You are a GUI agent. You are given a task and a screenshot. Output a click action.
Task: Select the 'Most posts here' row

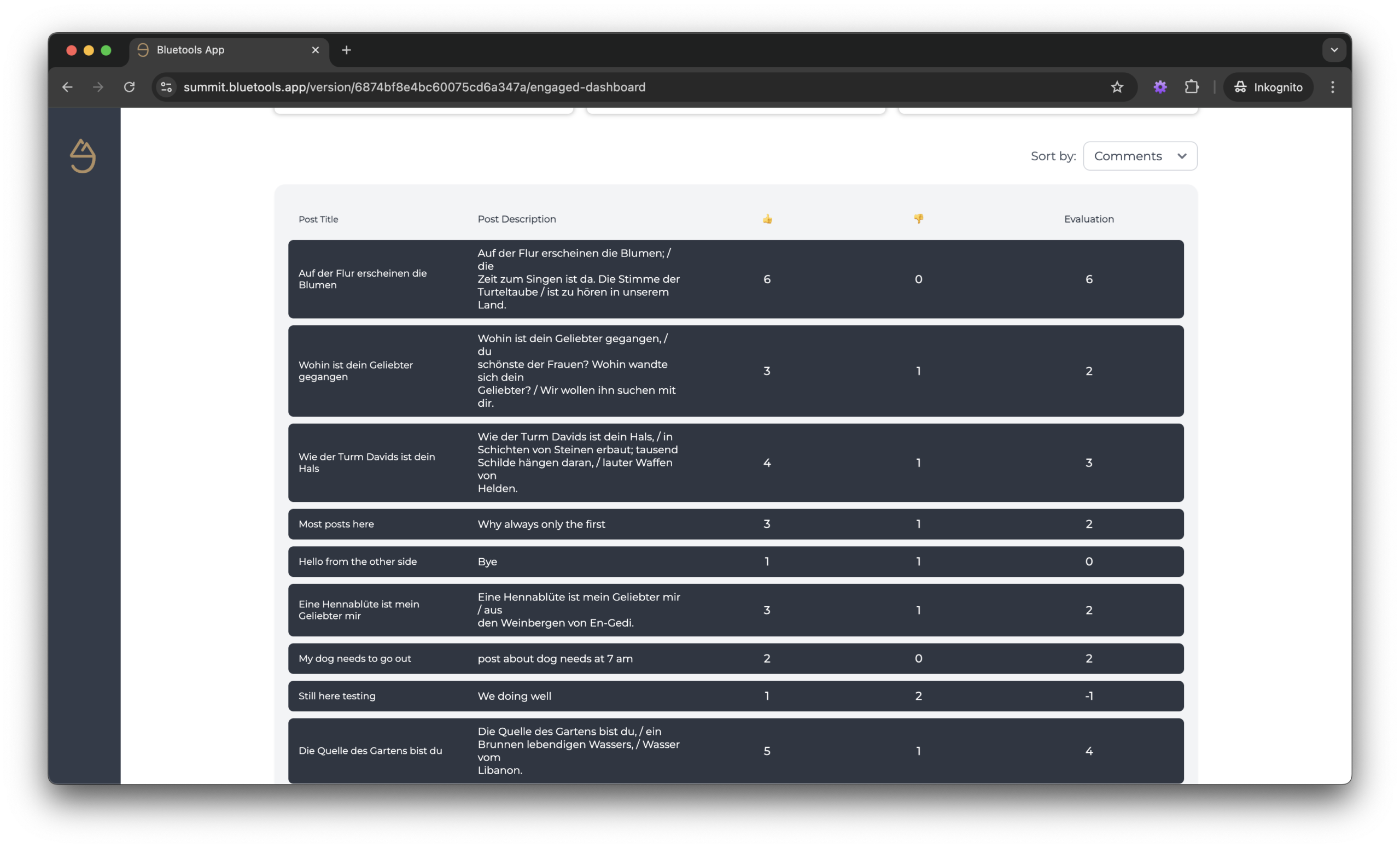(735, 524)
